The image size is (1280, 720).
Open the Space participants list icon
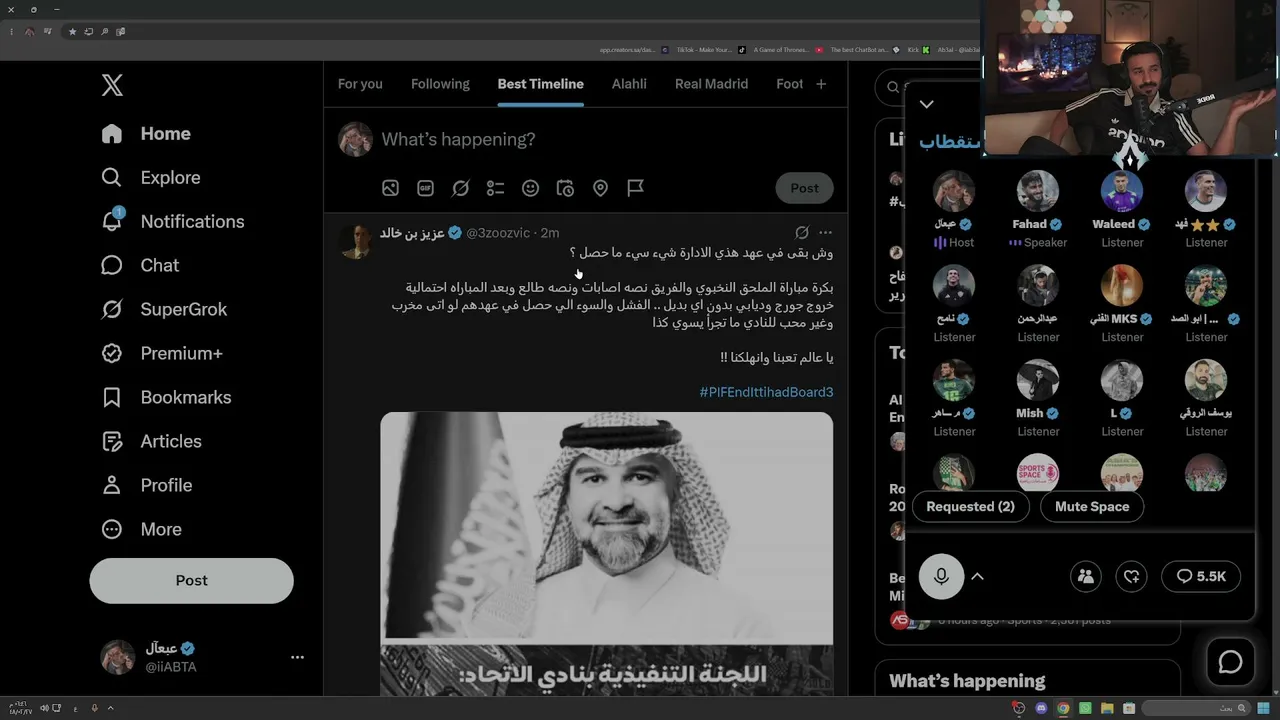click(x=1085, y=576)
